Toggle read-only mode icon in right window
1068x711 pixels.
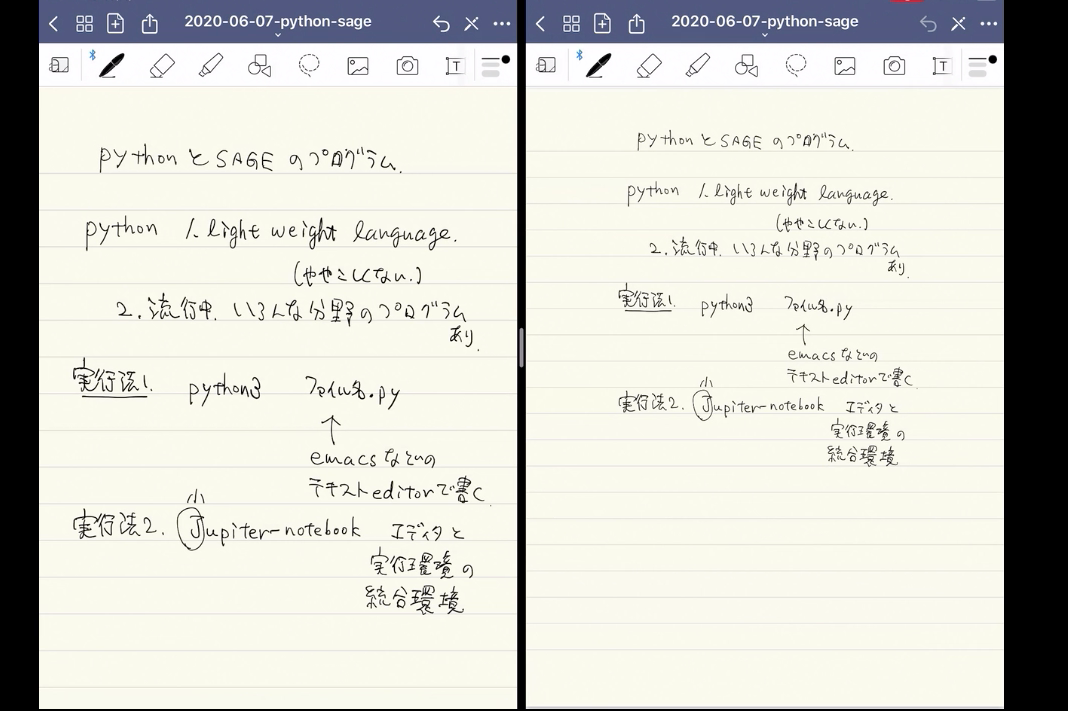coord(547,65)
